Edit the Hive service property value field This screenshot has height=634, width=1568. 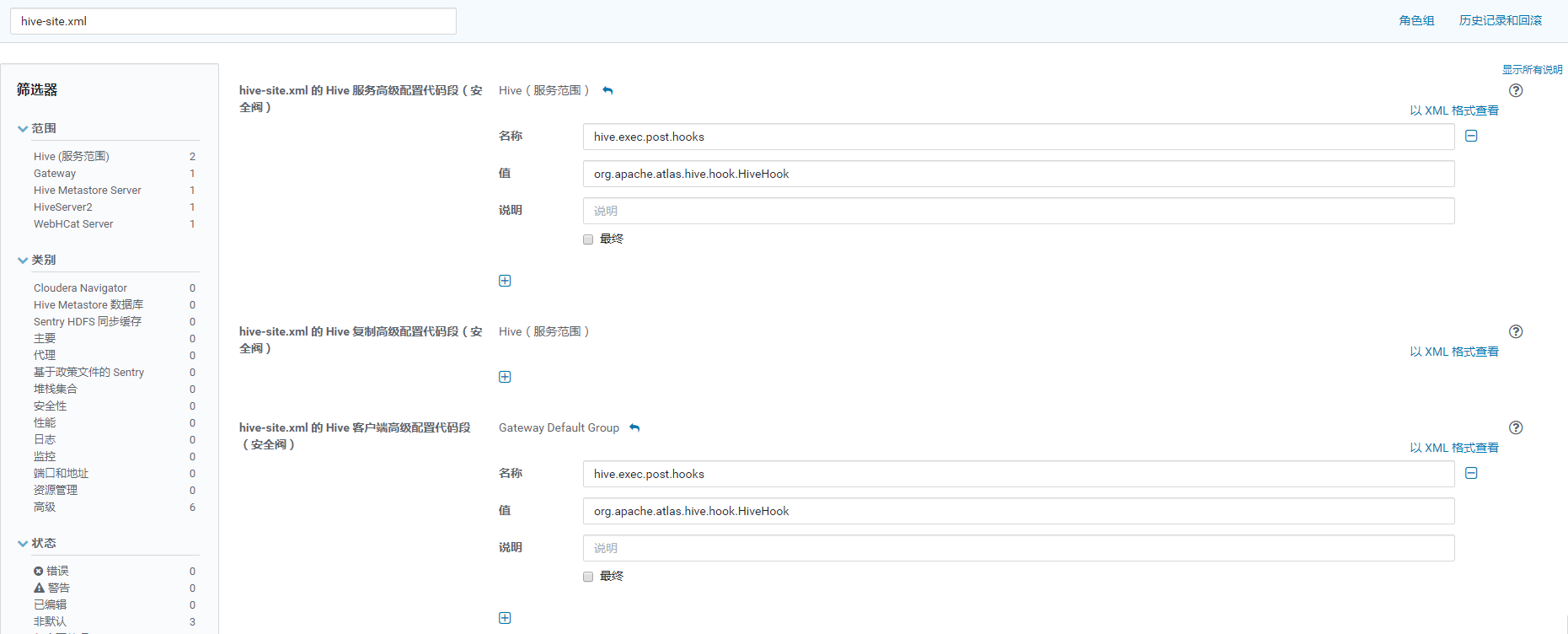coord(1019,174)
